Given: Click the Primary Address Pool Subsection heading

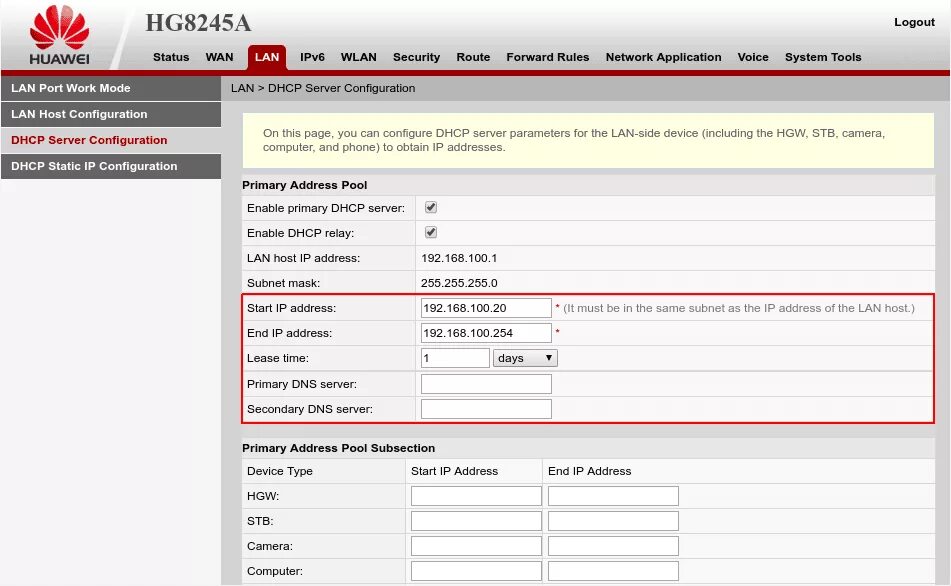Looking at the screenshot, I should tap(338, 448).
